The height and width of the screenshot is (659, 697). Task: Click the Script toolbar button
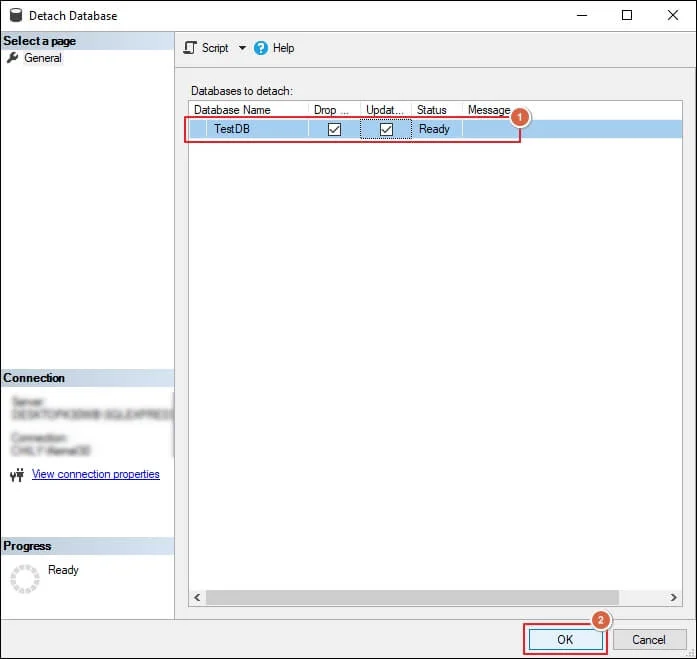tap(206, 48)
